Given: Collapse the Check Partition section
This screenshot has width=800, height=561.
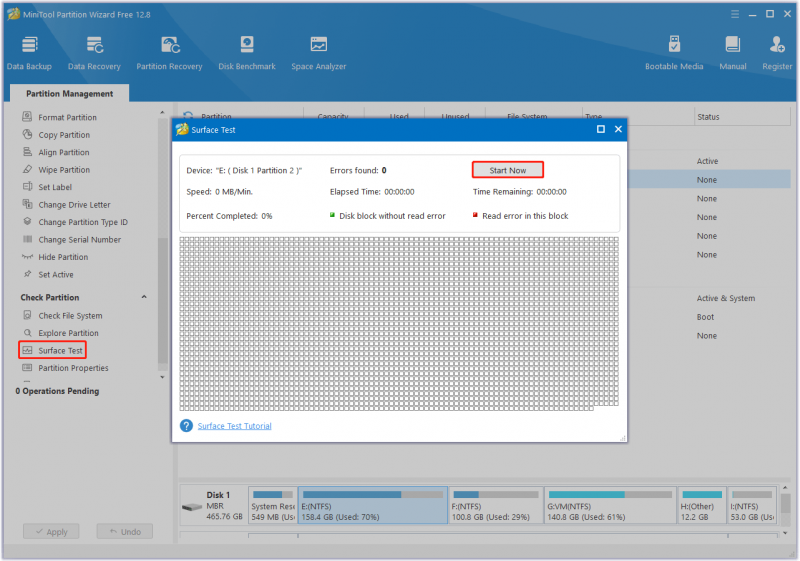Looking at the screenshot, I should (x=144, y=297).
